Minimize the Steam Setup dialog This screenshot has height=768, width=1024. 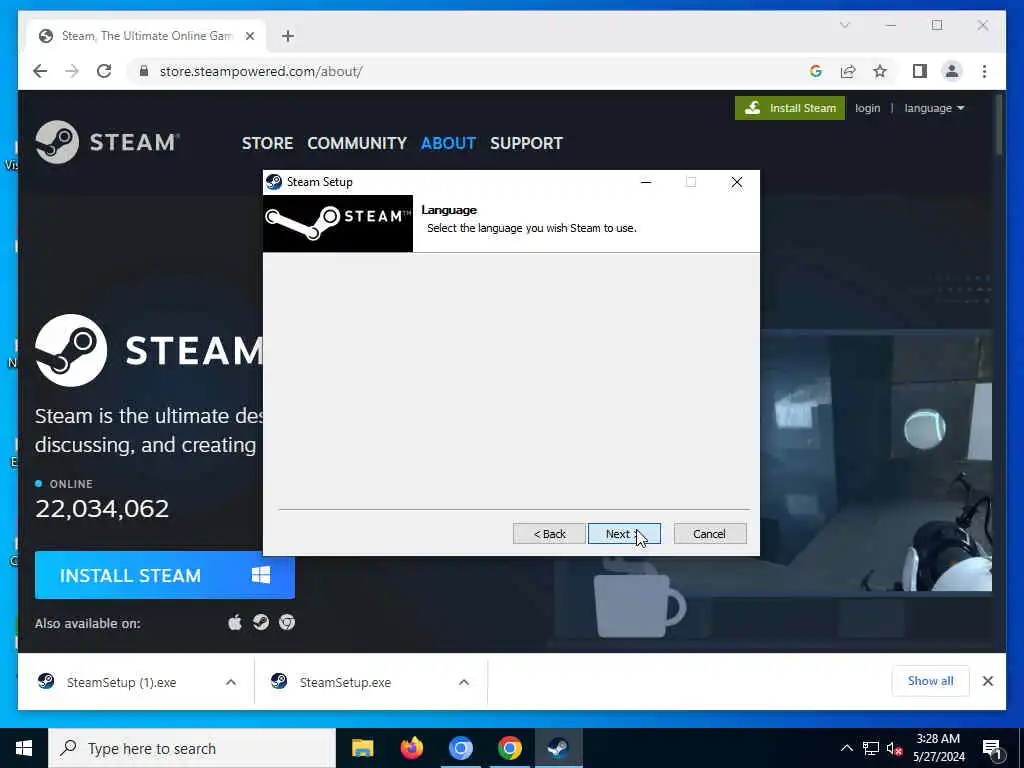pos(646,182)
